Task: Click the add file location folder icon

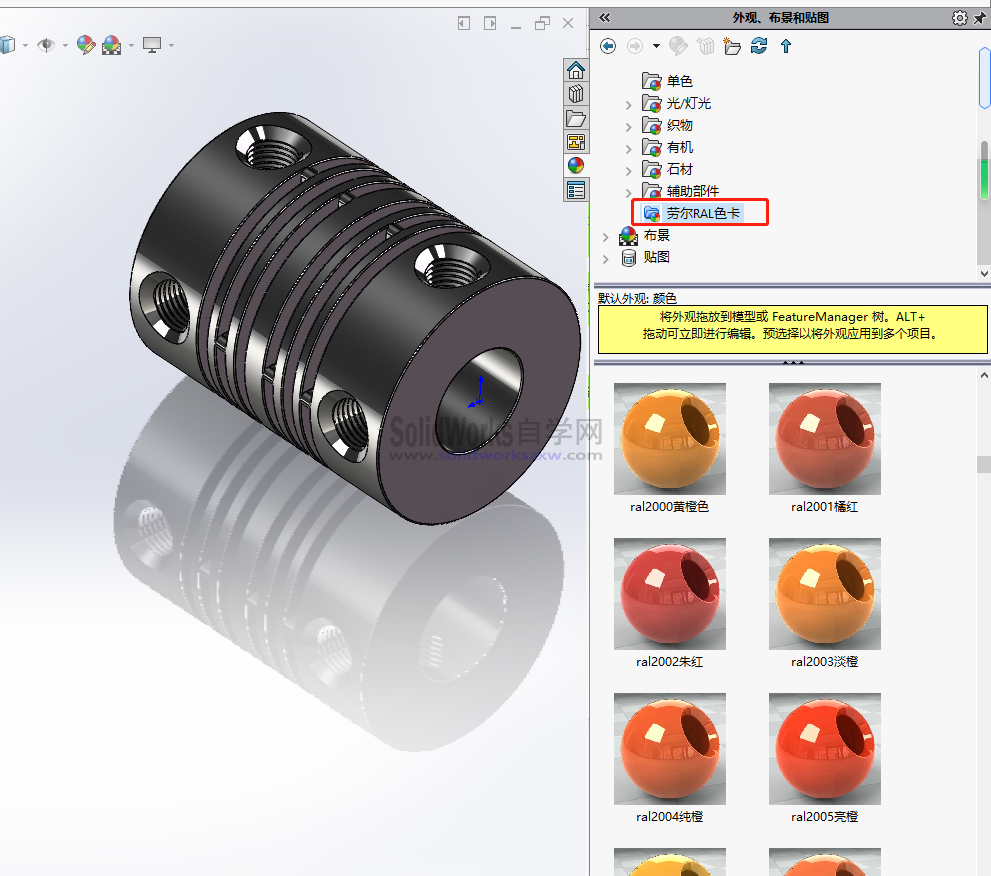Action: (732, 46)
